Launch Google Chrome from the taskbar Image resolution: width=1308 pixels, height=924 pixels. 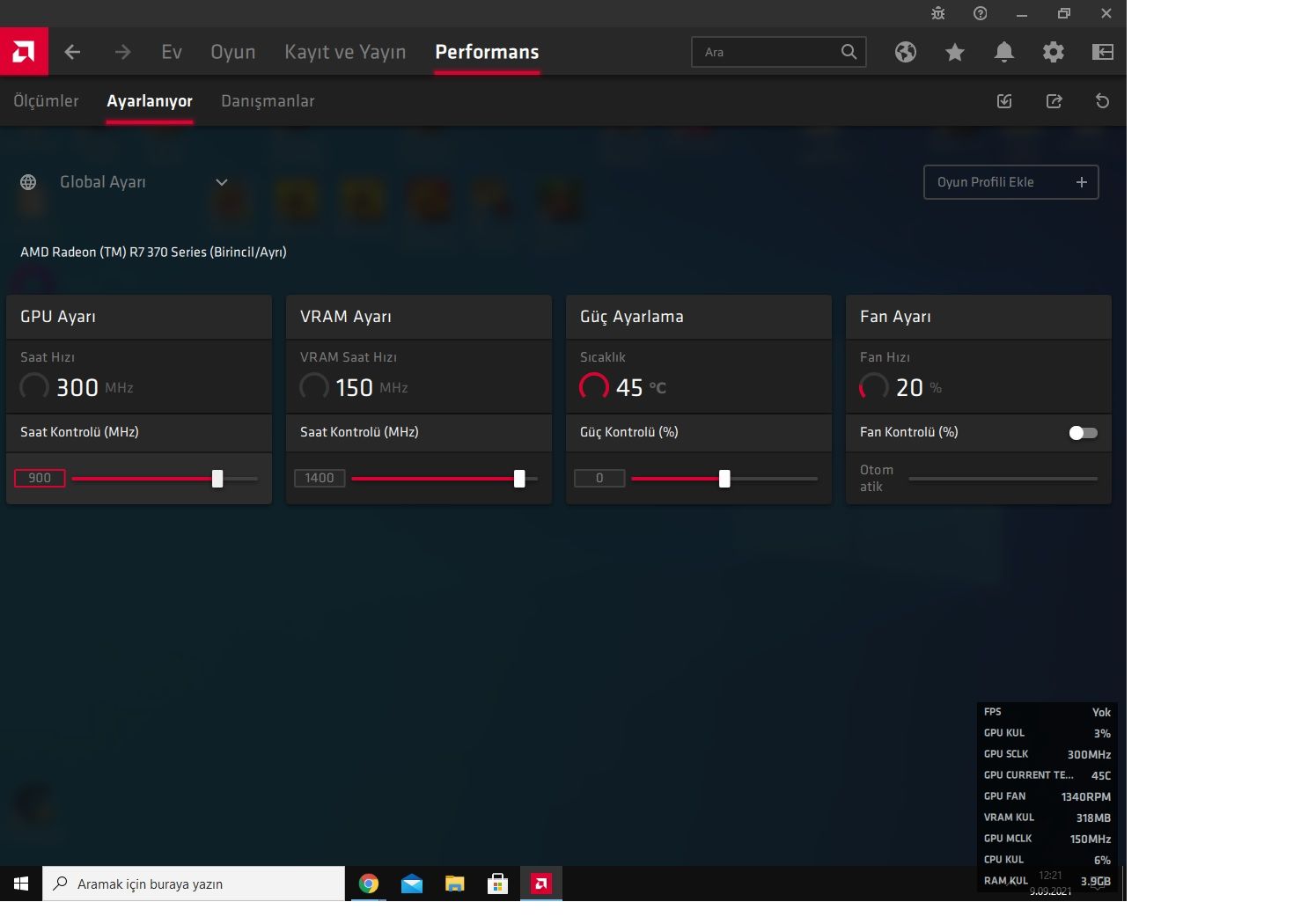pyautogui.click(x=369, y=884)
